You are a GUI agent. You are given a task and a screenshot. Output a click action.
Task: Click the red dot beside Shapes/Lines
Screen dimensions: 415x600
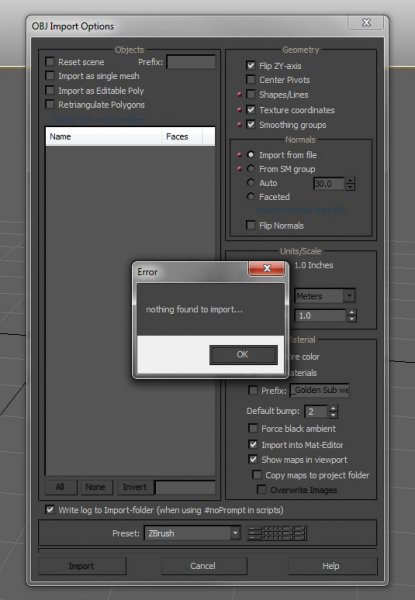click(239, 94)
